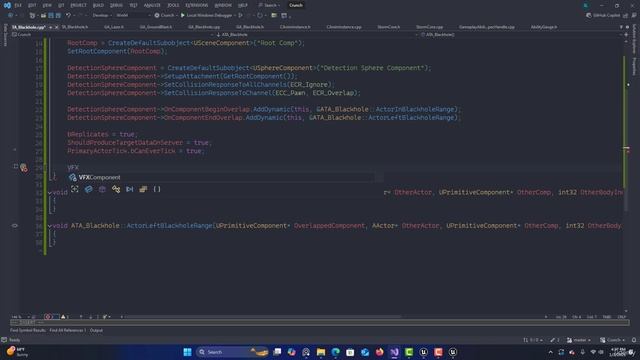Click the GitHub Copilot button
Image resolution: width=640 pixels, height=360 pixels.
pyautogui.click(x=603, y=16)
